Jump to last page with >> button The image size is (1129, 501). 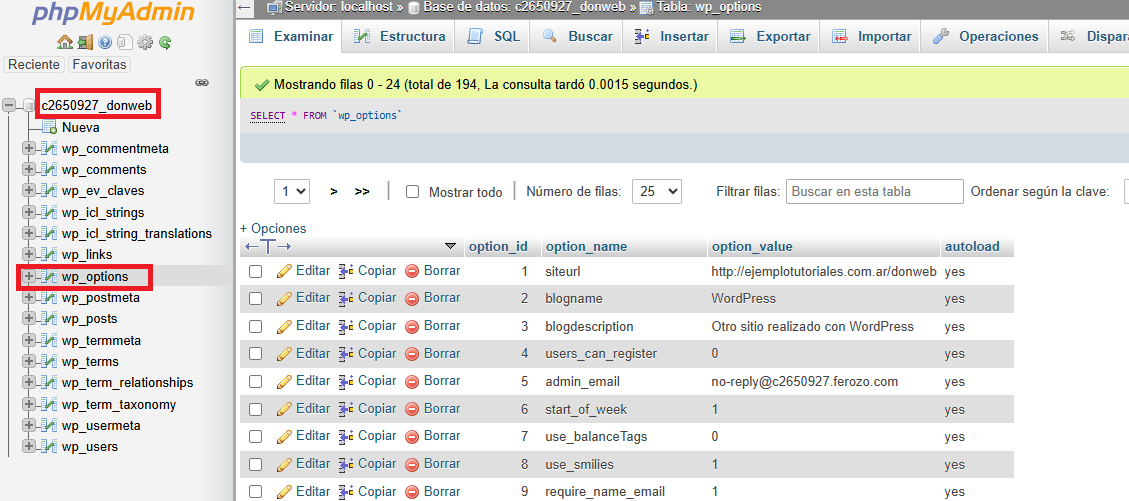tap(362, 191)
